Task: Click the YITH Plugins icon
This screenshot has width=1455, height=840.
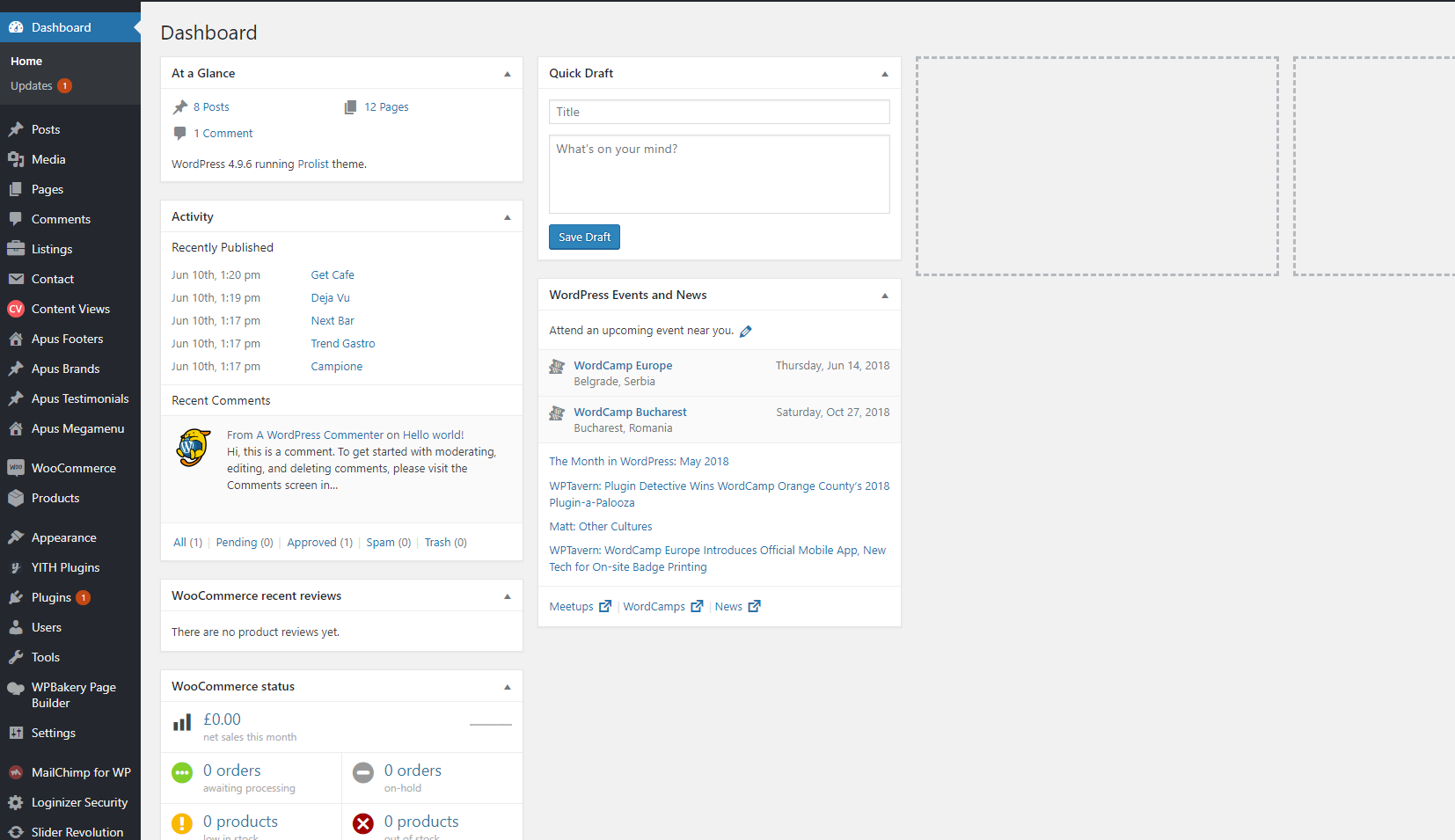Action: click(16, 567)
